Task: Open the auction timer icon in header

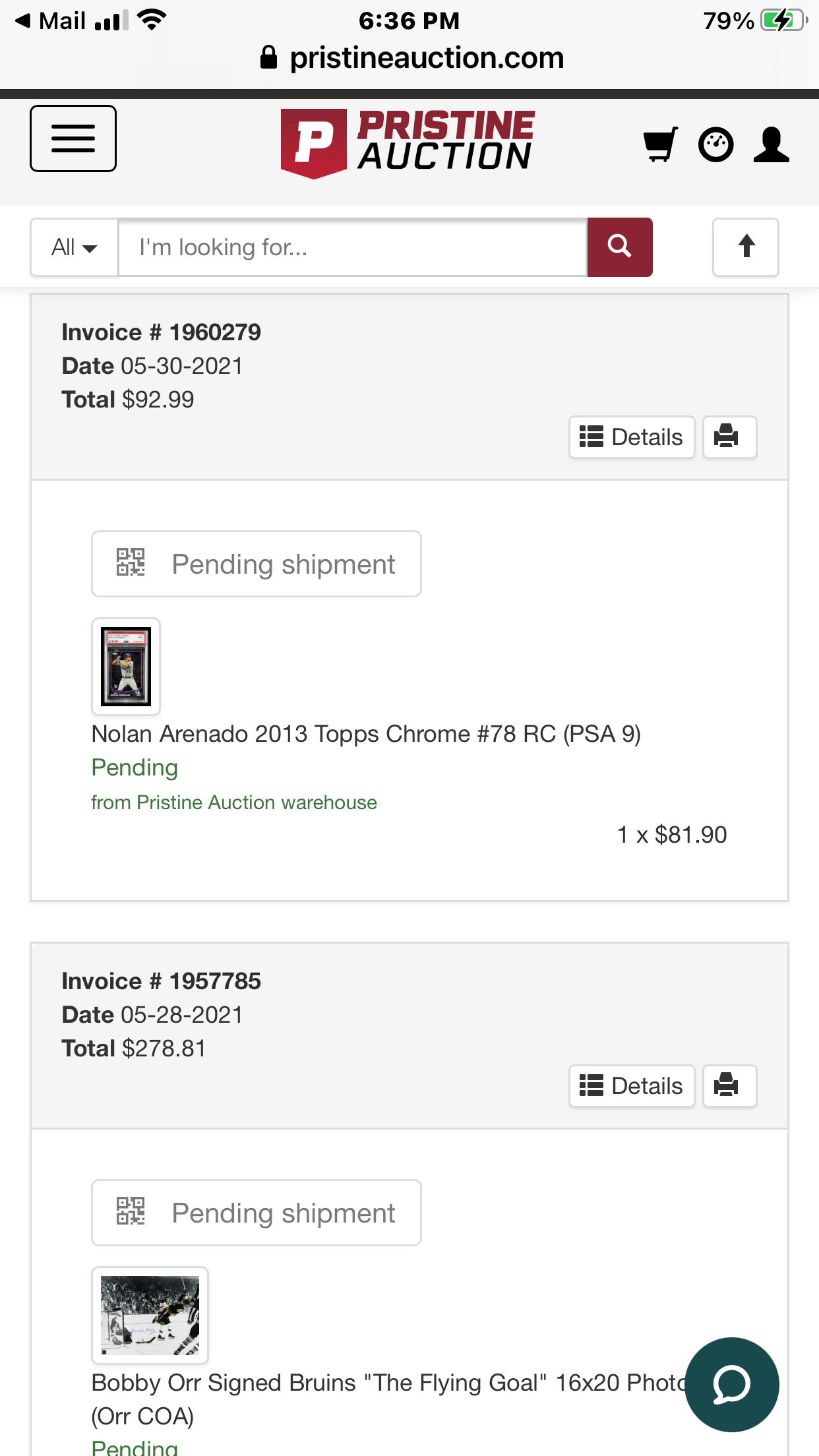Action: (716, 145)
